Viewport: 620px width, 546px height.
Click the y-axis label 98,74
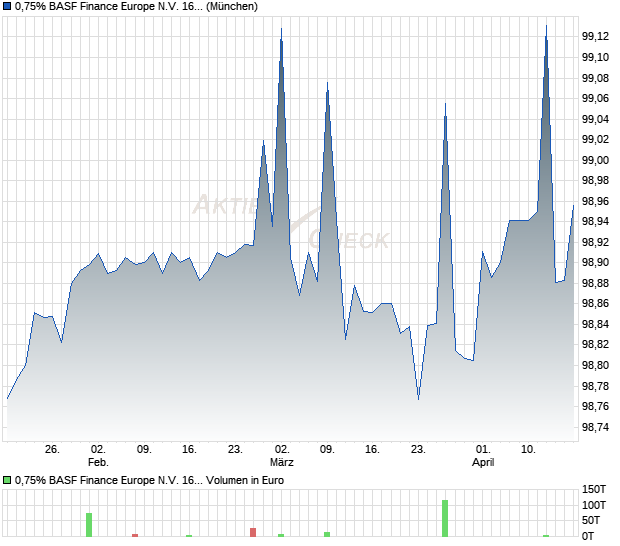(x=595, y=427)
